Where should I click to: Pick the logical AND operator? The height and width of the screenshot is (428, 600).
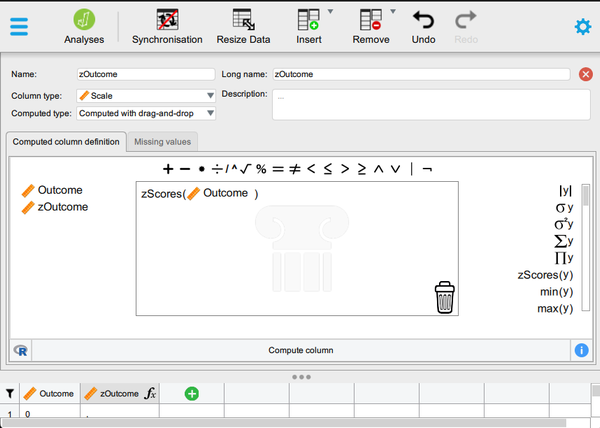tap(378, 169)
